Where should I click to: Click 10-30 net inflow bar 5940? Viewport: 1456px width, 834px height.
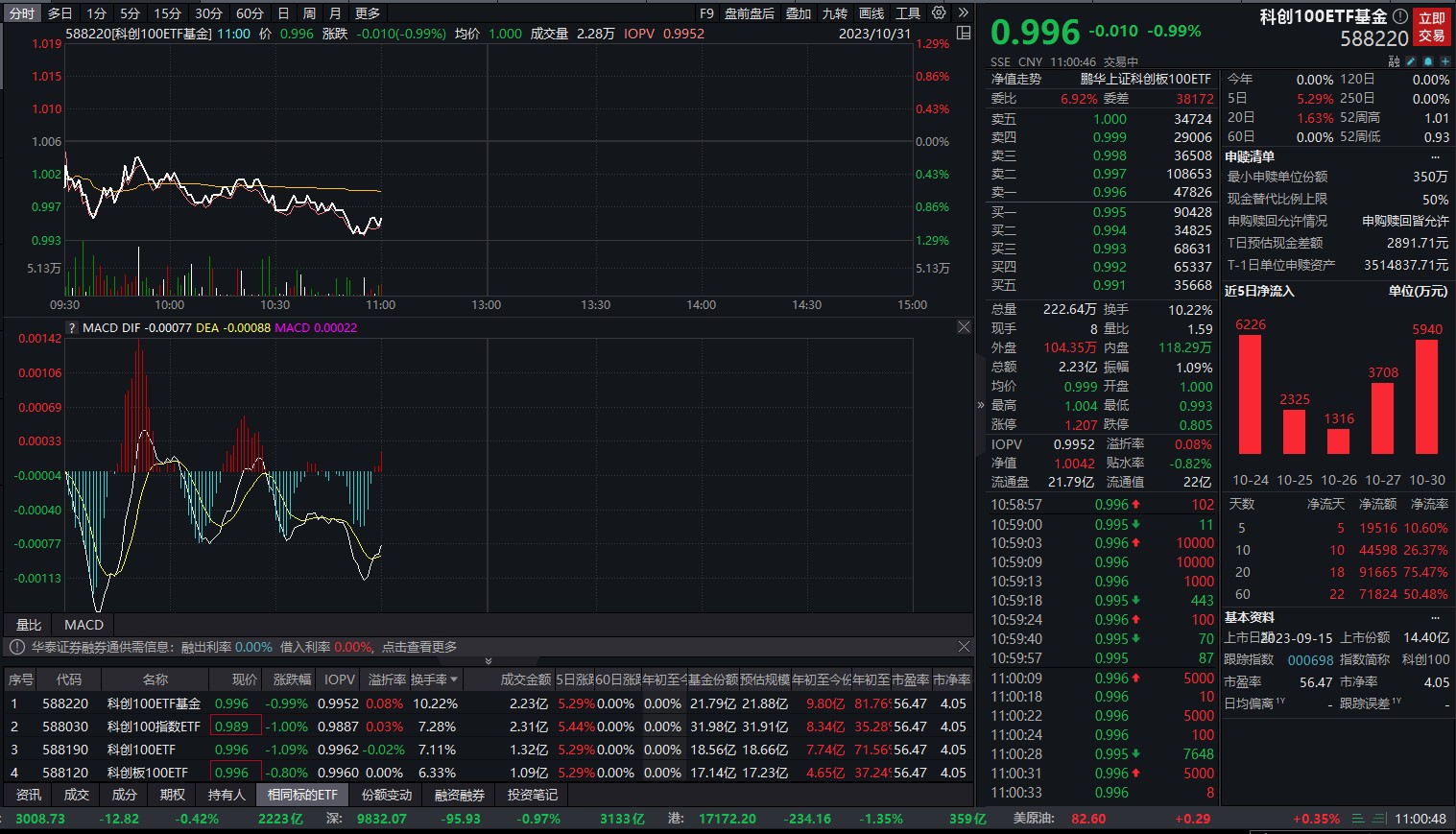1427,396
